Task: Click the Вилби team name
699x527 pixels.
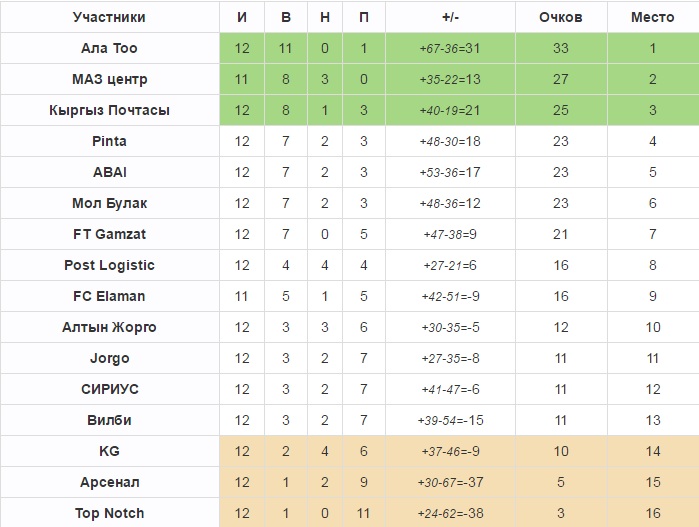Action: (x=109, y=420)
